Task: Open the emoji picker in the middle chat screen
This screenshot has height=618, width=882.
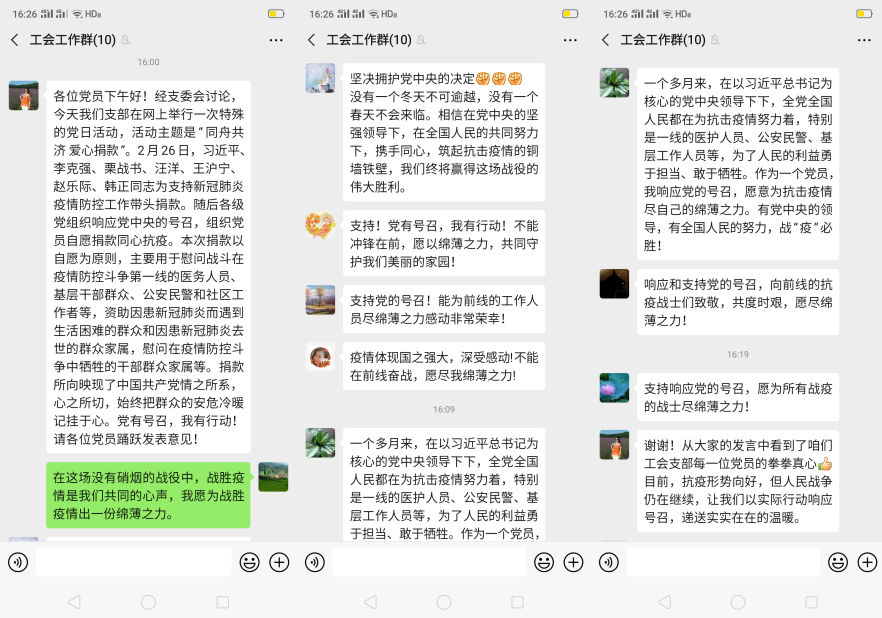Action: (x=544, y=562)
